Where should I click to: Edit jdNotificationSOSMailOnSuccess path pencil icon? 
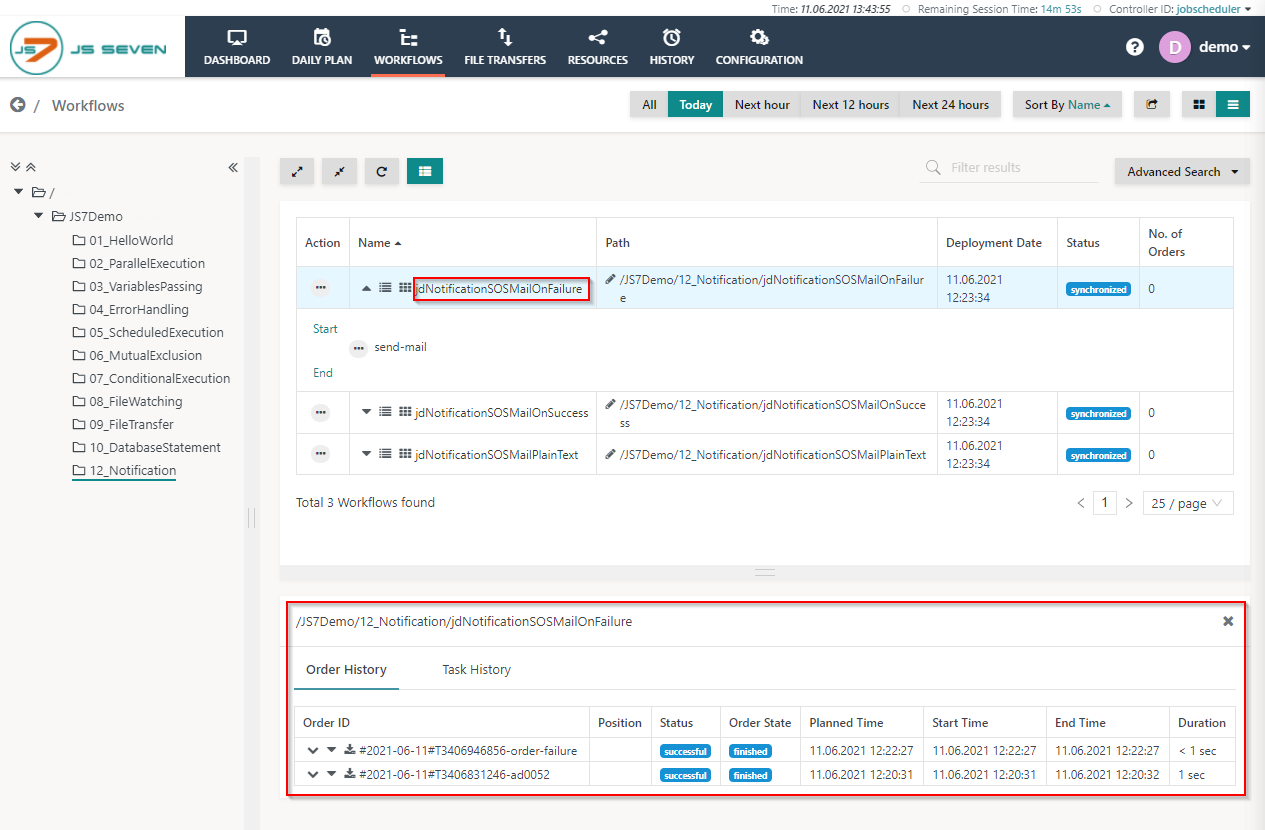(611, 403)
